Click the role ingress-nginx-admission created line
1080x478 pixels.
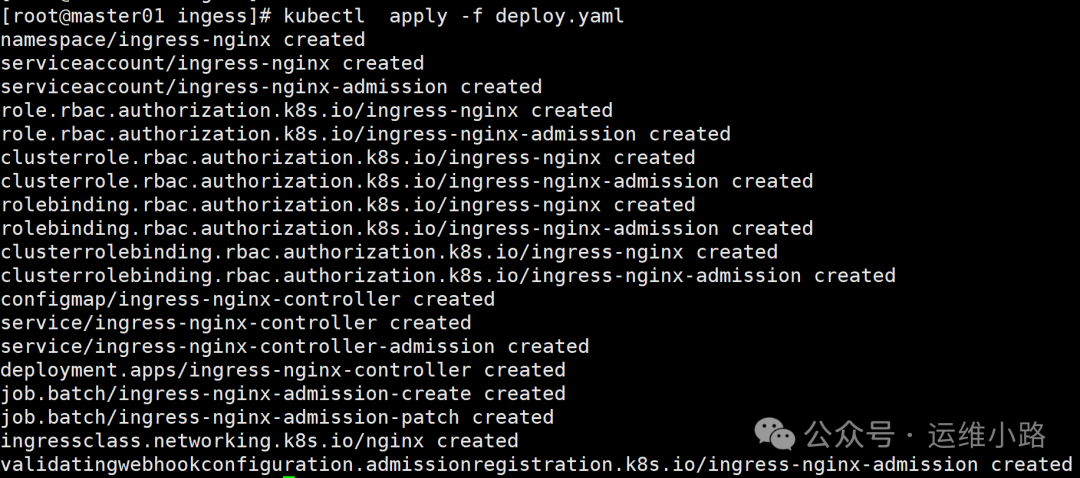coord(365,134)
